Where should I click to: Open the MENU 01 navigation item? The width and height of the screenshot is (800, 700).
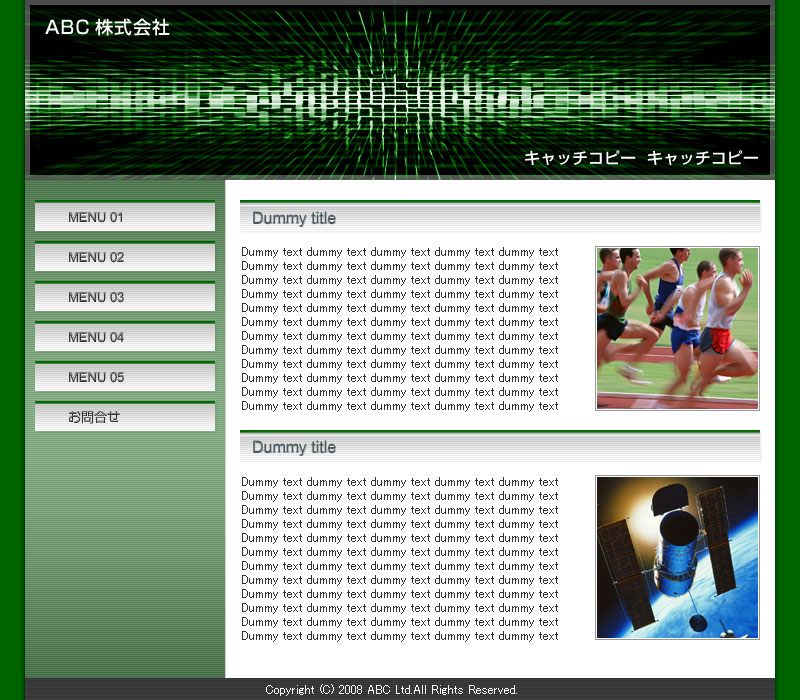[124, 217]
